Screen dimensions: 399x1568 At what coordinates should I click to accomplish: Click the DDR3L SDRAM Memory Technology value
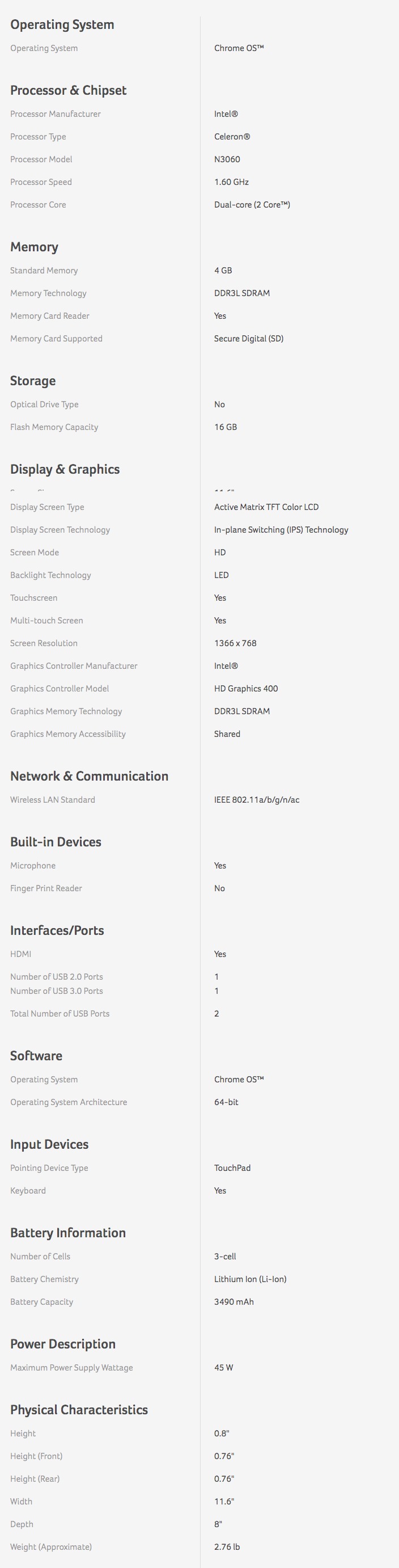point(241,293)
